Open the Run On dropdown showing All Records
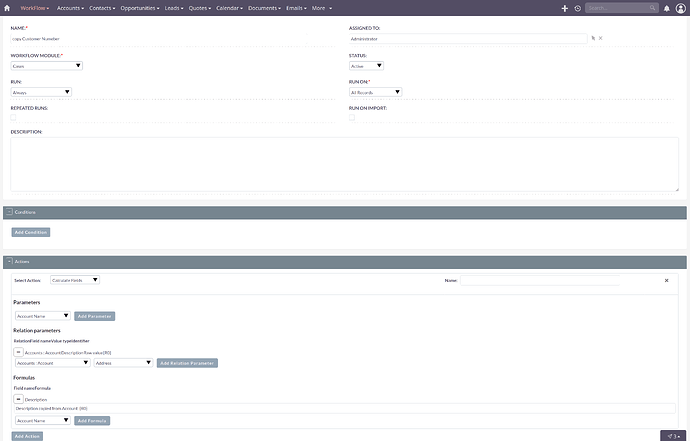The height and width of the screenshot is (441, 690). tap(375, 92)
